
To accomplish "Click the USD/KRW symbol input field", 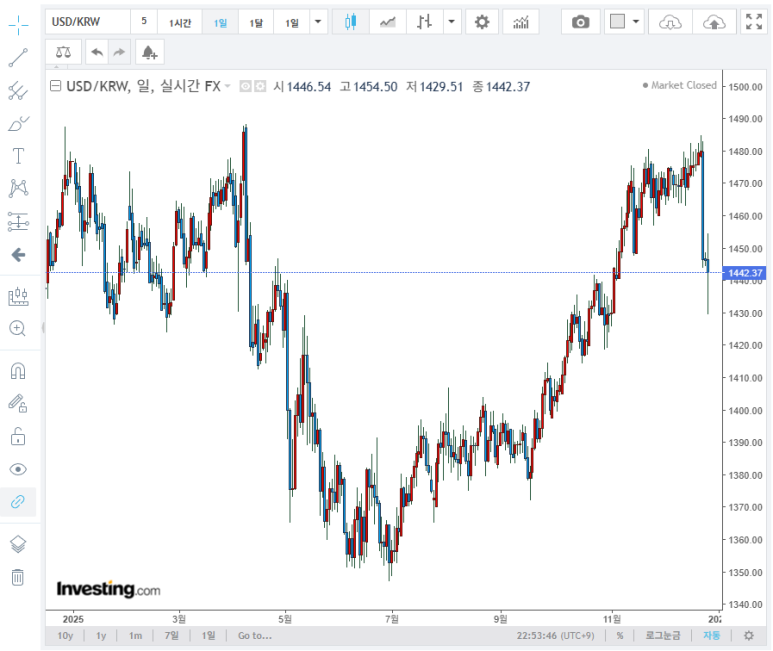I will pos(88,22).
